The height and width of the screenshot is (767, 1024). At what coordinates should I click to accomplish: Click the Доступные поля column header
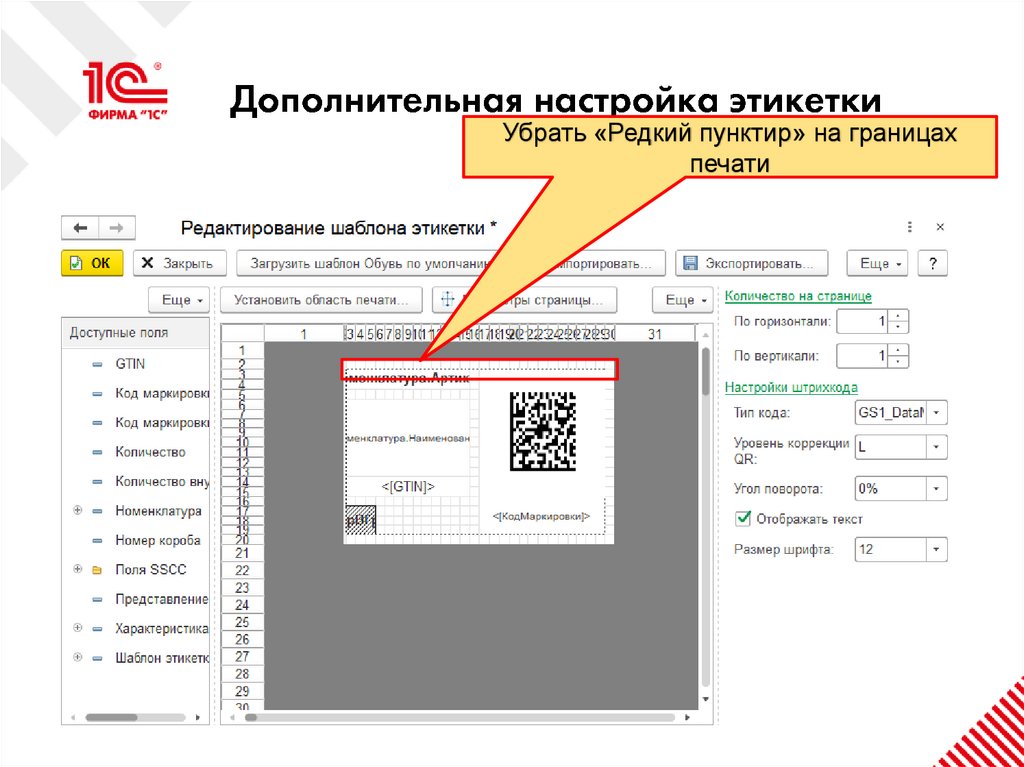pyautogui.click(x=136, y=333)
